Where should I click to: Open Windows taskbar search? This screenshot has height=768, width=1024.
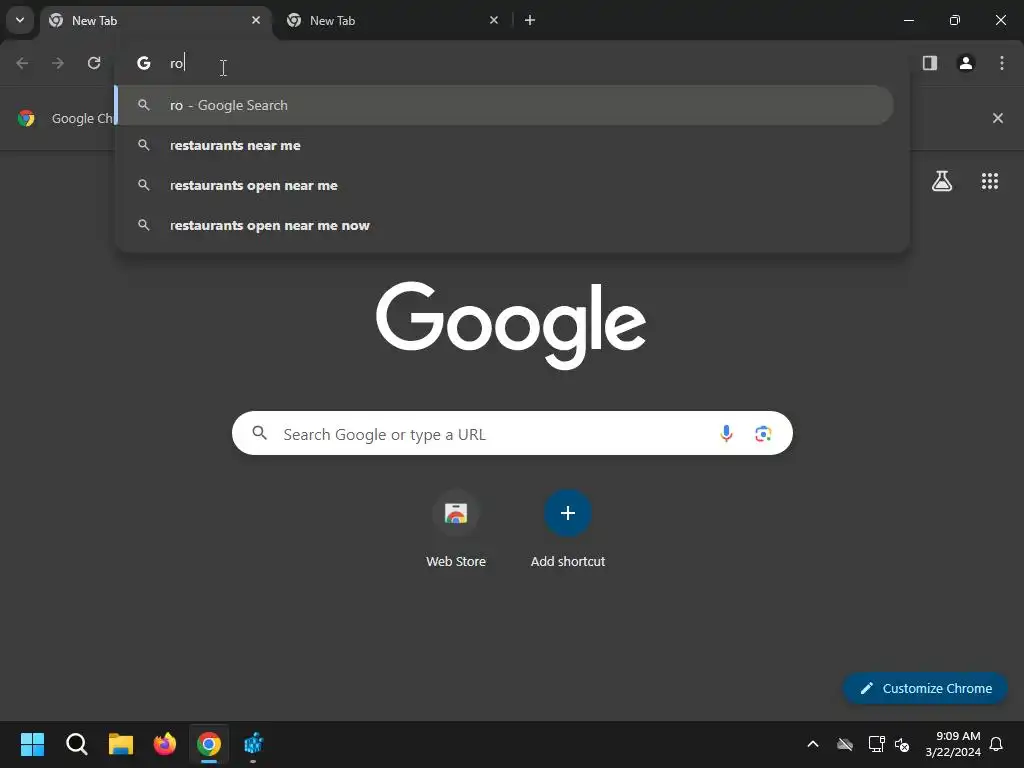click(76, 744)
